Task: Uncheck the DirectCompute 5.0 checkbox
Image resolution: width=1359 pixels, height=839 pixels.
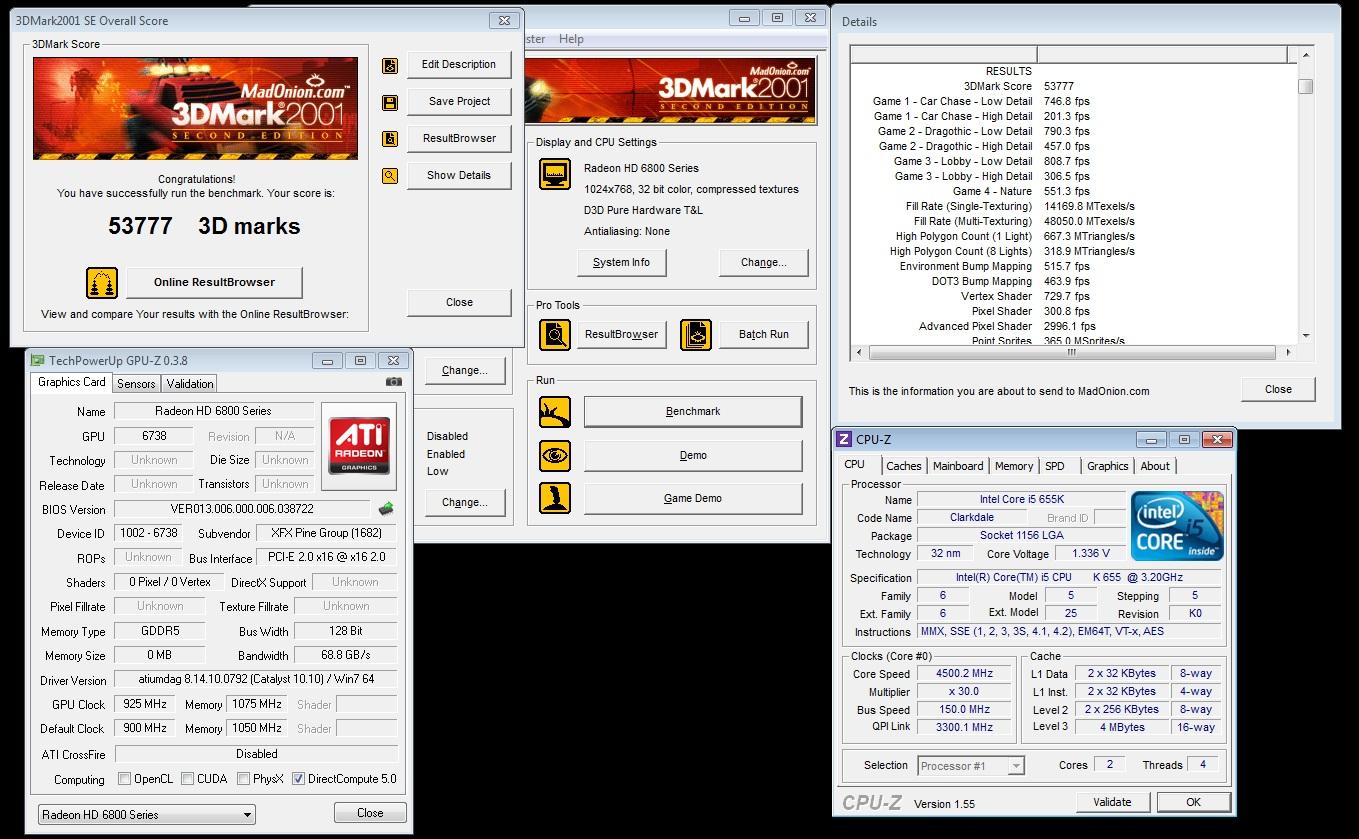Action: [298, 779]
